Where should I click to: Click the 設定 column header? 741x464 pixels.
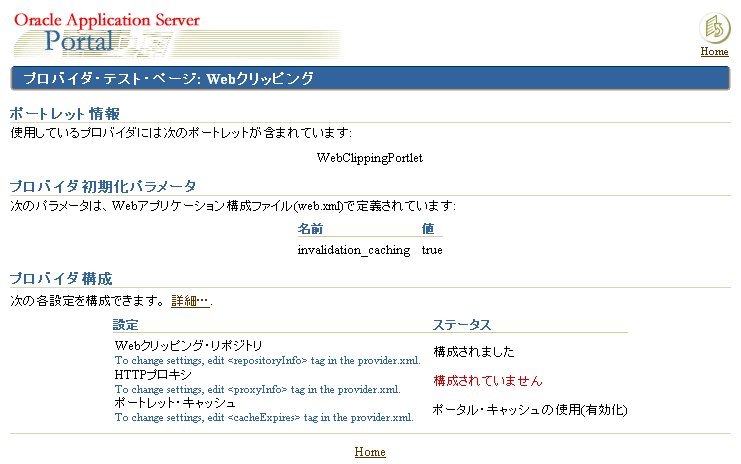click(125, 325)
